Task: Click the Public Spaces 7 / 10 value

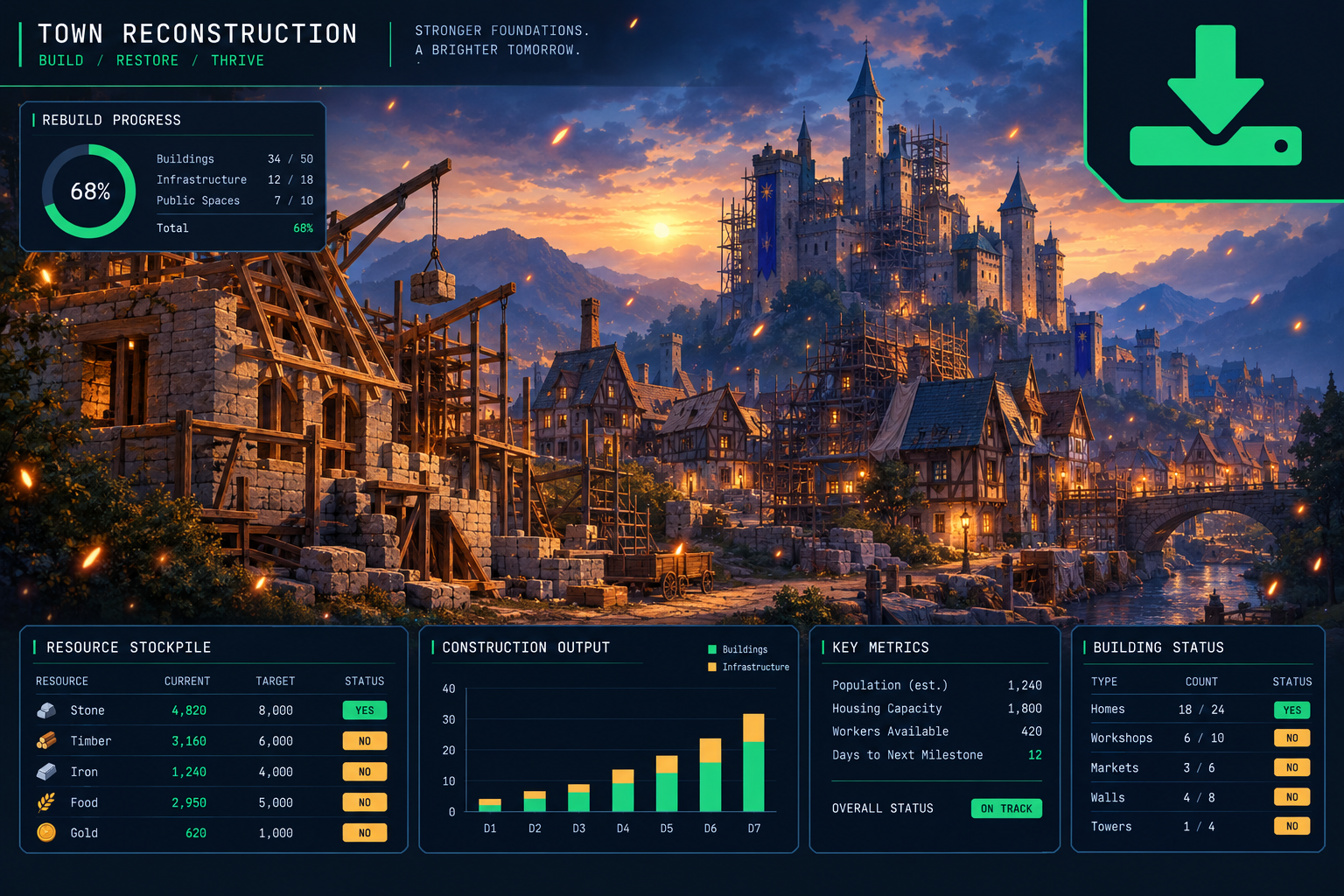Action: point(294,200)
